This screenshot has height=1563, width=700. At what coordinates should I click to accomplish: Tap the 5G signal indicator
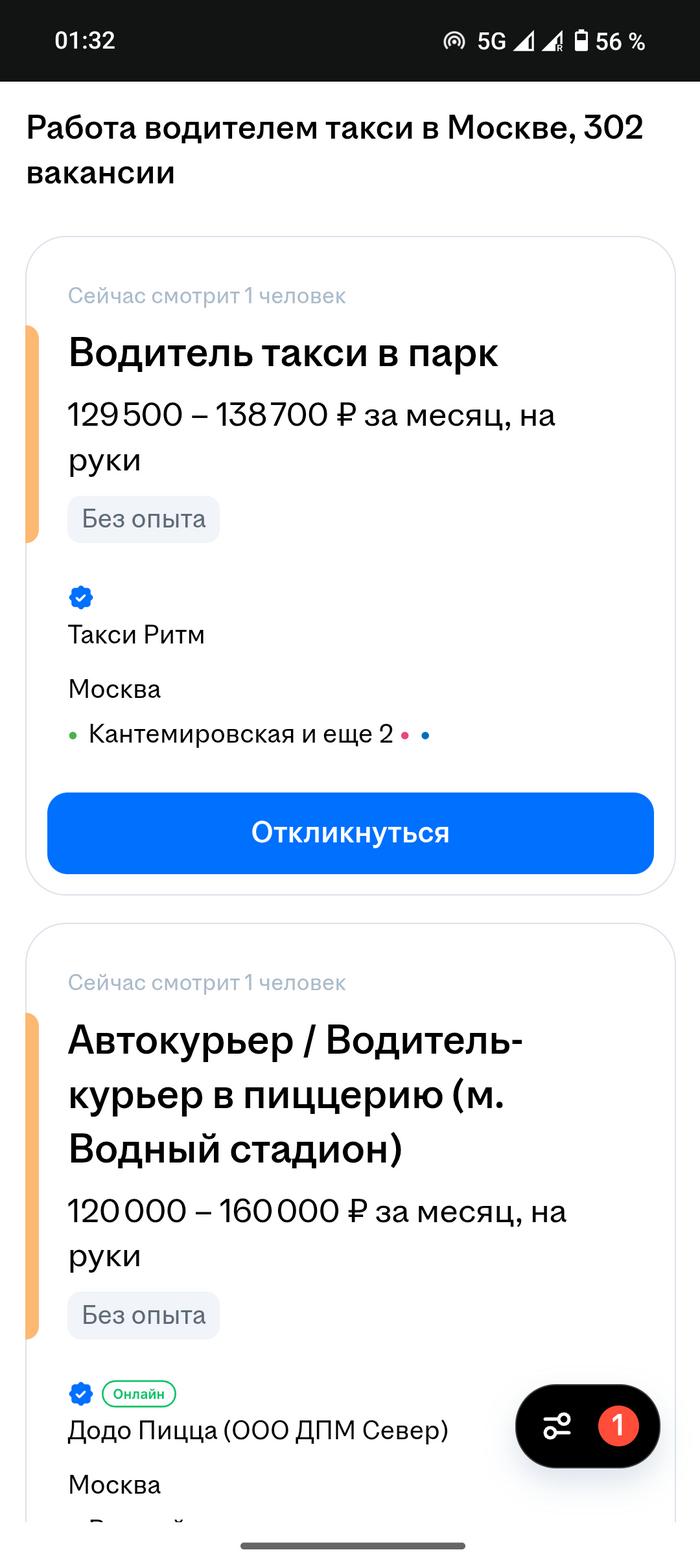click(491, 41)
